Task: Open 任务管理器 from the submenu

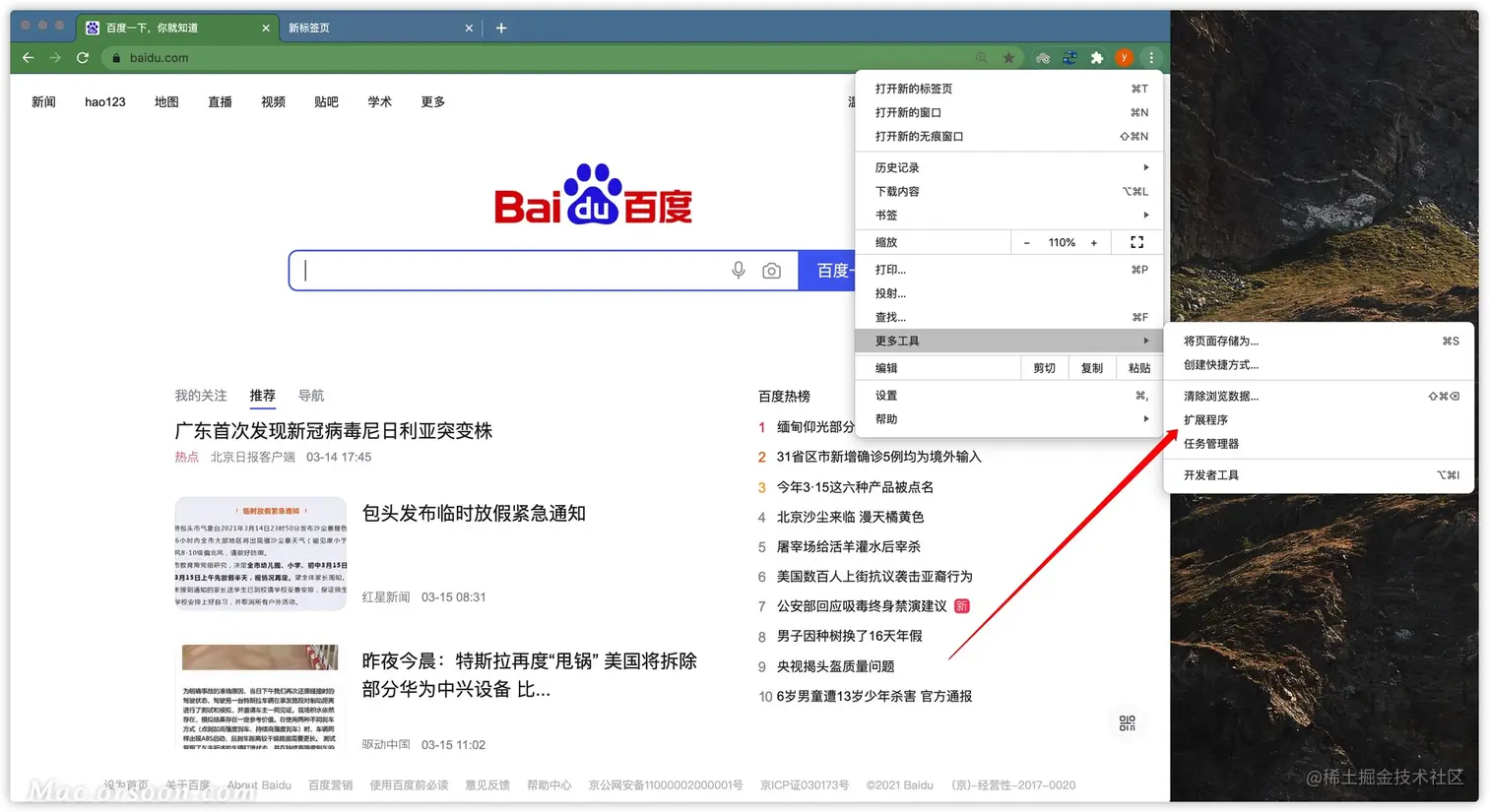Action: click(x=1320, y=444)
